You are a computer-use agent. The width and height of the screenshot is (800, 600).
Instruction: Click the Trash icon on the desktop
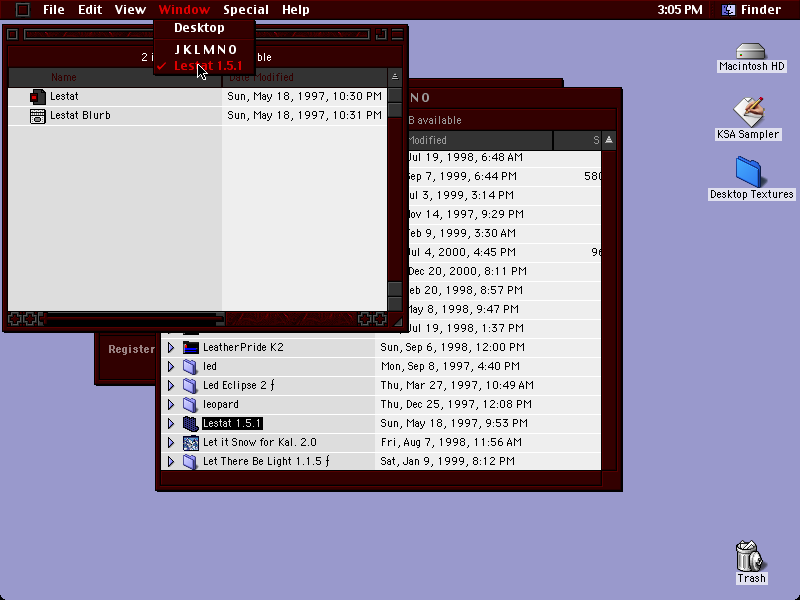coord(751,556)
